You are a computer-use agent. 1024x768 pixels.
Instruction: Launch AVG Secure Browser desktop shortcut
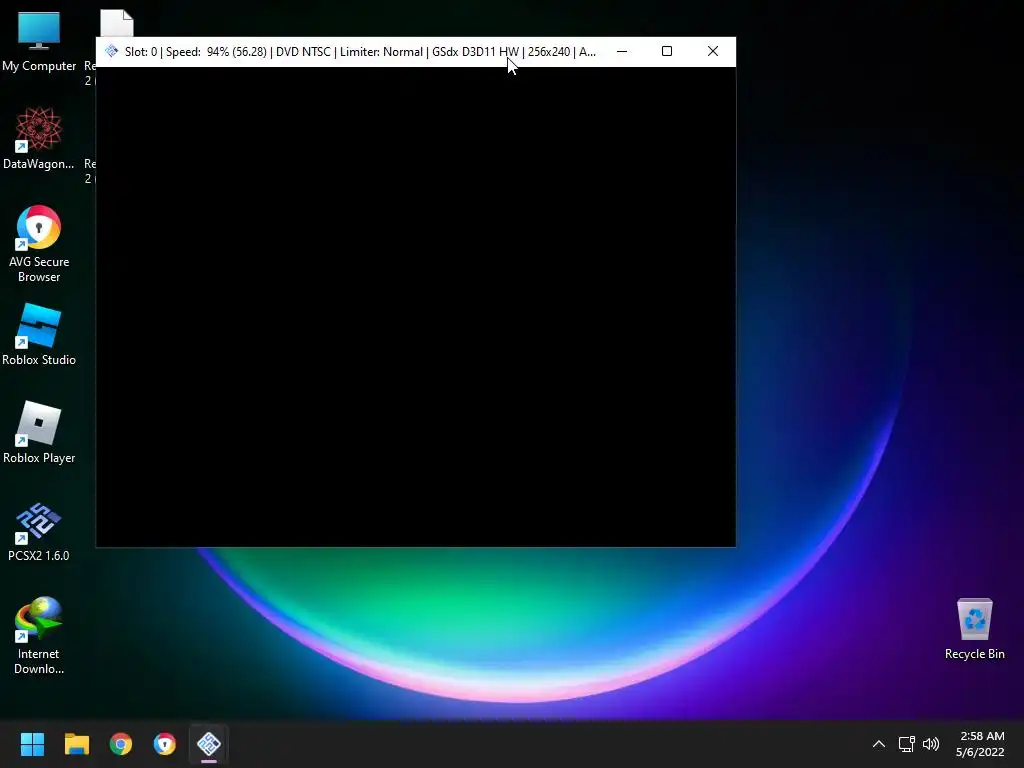pyautogui.click(x=39, y=244)
